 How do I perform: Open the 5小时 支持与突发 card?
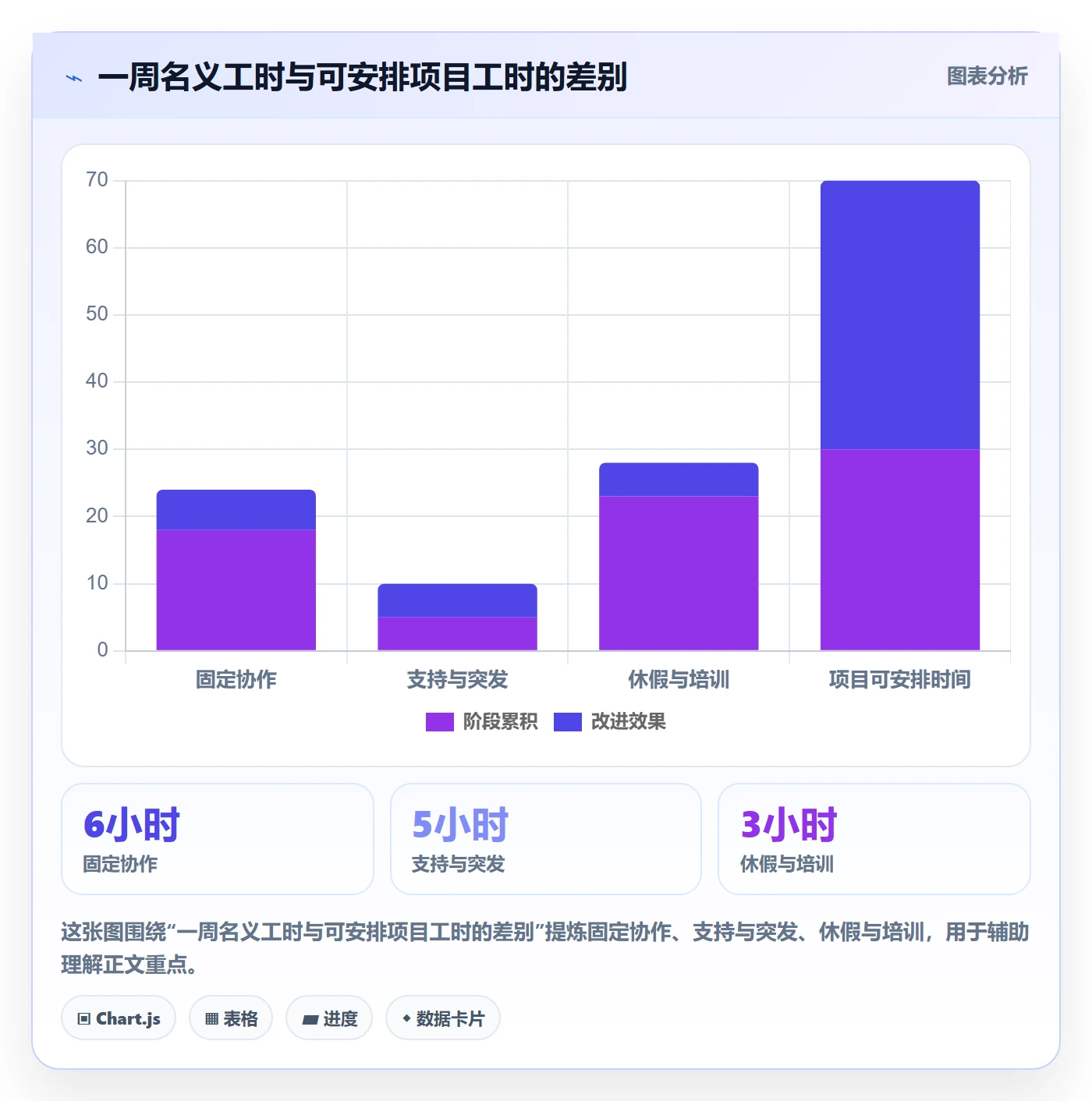point(546,839)
